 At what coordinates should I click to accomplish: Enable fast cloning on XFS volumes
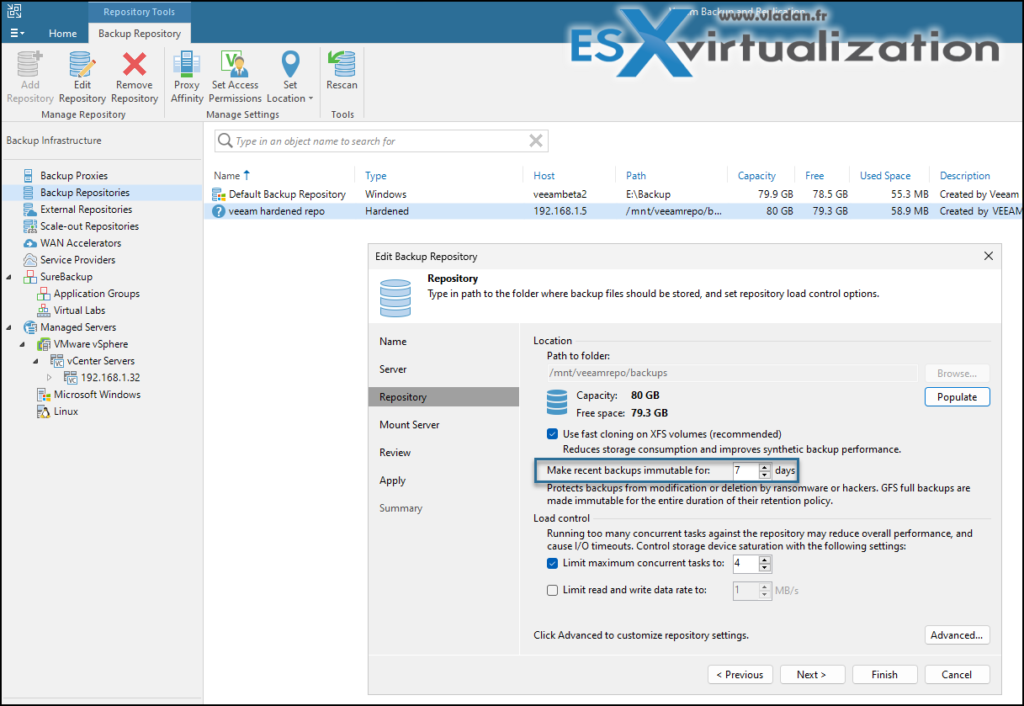coord(552,434)
